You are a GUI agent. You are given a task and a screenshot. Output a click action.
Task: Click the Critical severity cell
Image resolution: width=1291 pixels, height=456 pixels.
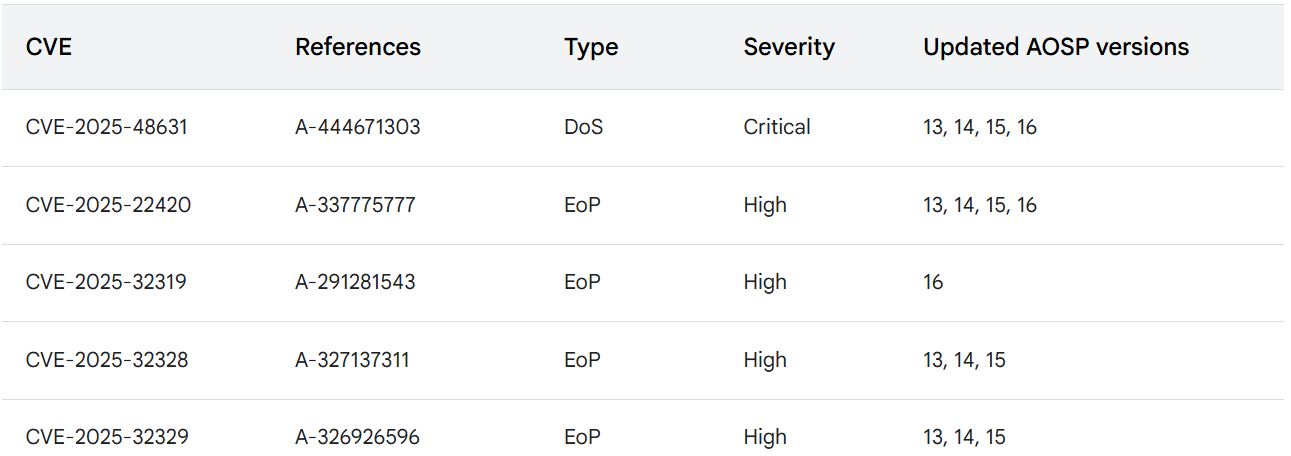pos(776,127)
